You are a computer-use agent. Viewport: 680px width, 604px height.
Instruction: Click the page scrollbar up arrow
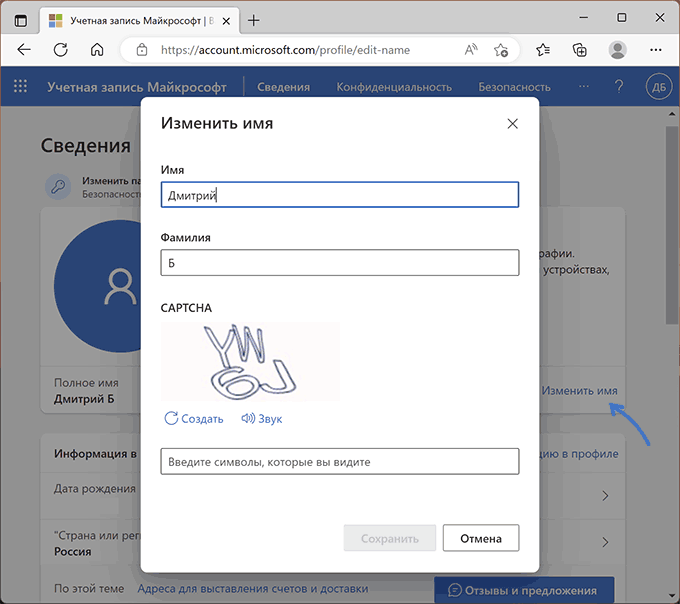[672, 114]
